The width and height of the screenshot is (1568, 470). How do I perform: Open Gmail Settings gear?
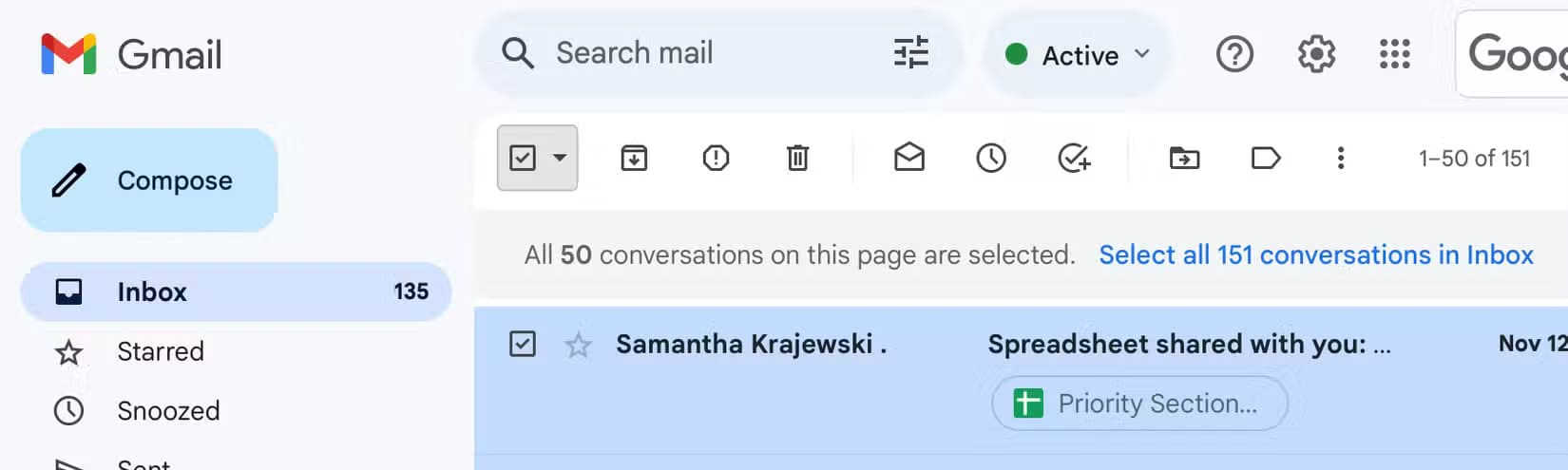[1316, 54]
